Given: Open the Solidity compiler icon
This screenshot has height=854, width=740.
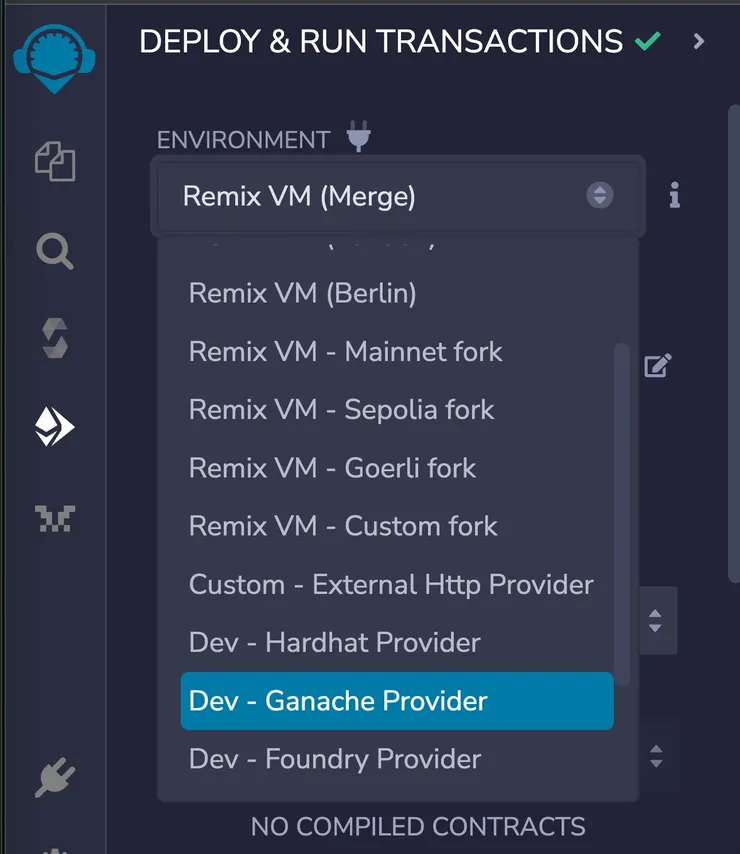Looking at the screenshot, I should pos(55,340).
